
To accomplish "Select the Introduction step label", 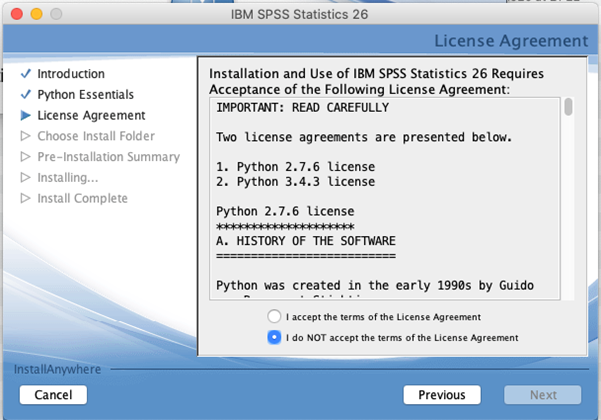I will [x=71, y=74].
